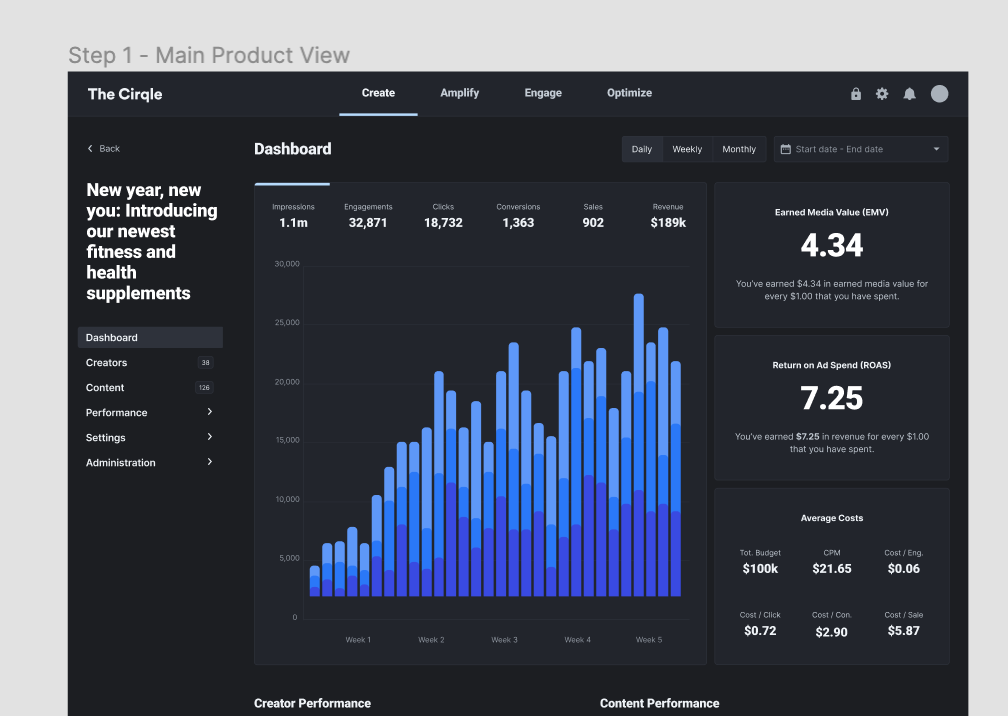Check notifications via the bell icon
Image resolution: width=1008 pixels, height=716 pixels.
(909, 93)
